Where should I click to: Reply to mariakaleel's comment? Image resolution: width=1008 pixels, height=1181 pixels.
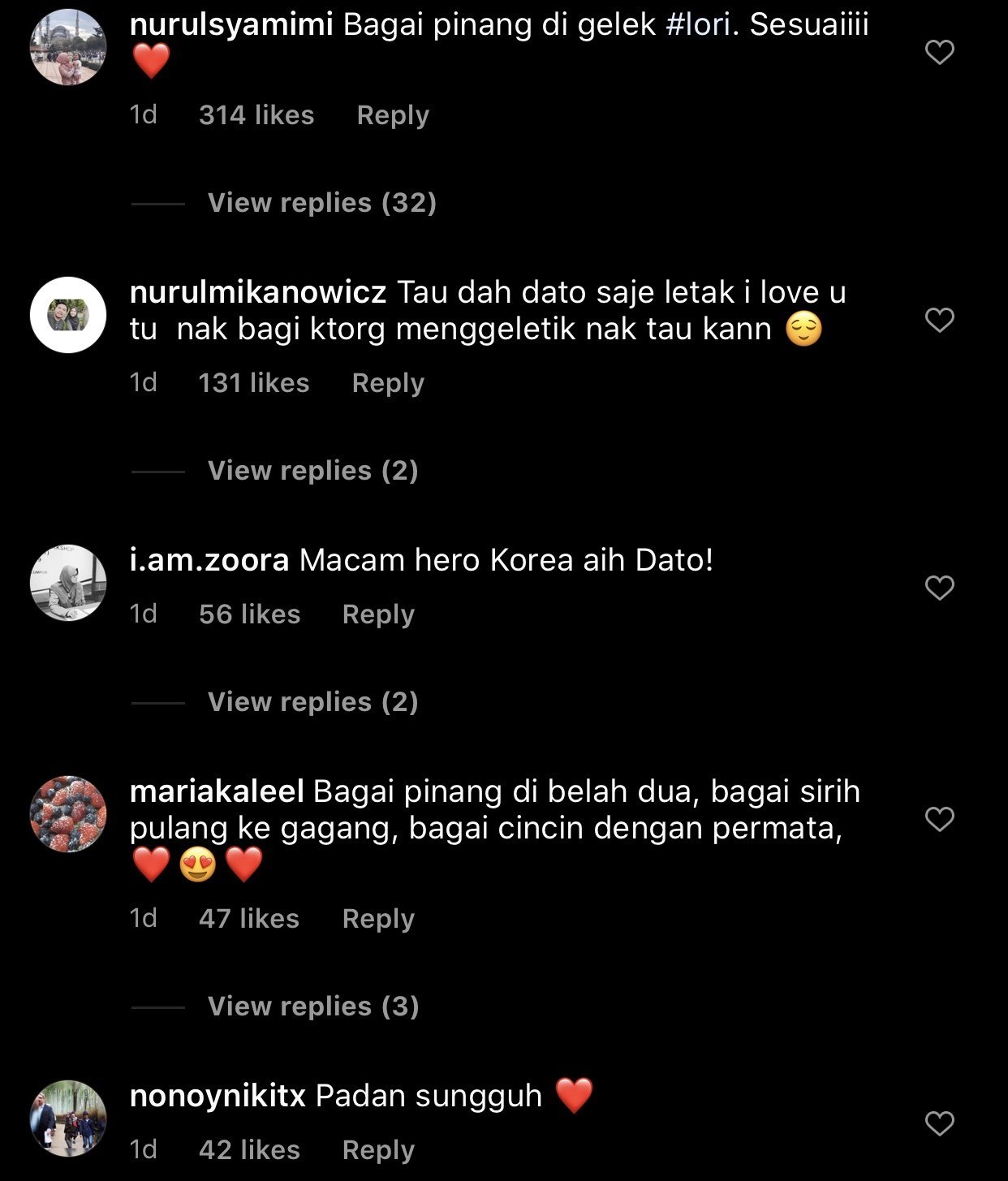coord(378,919)
